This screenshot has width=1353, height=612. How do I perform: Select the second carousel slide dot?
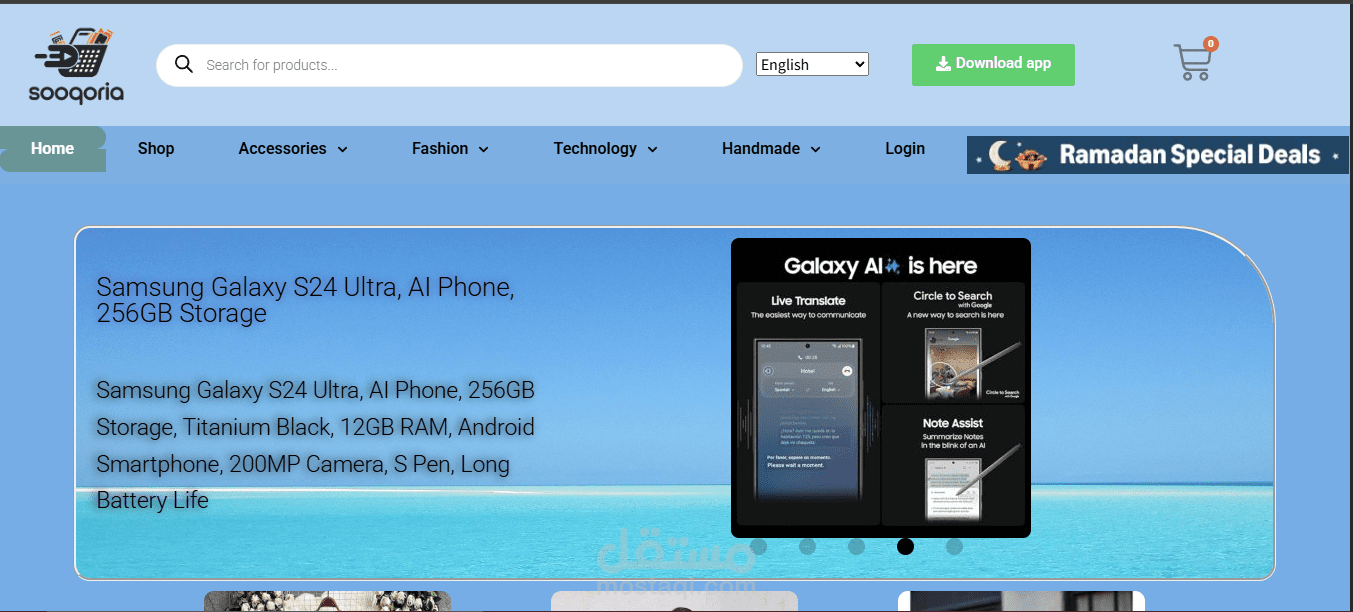click(808, 546)
